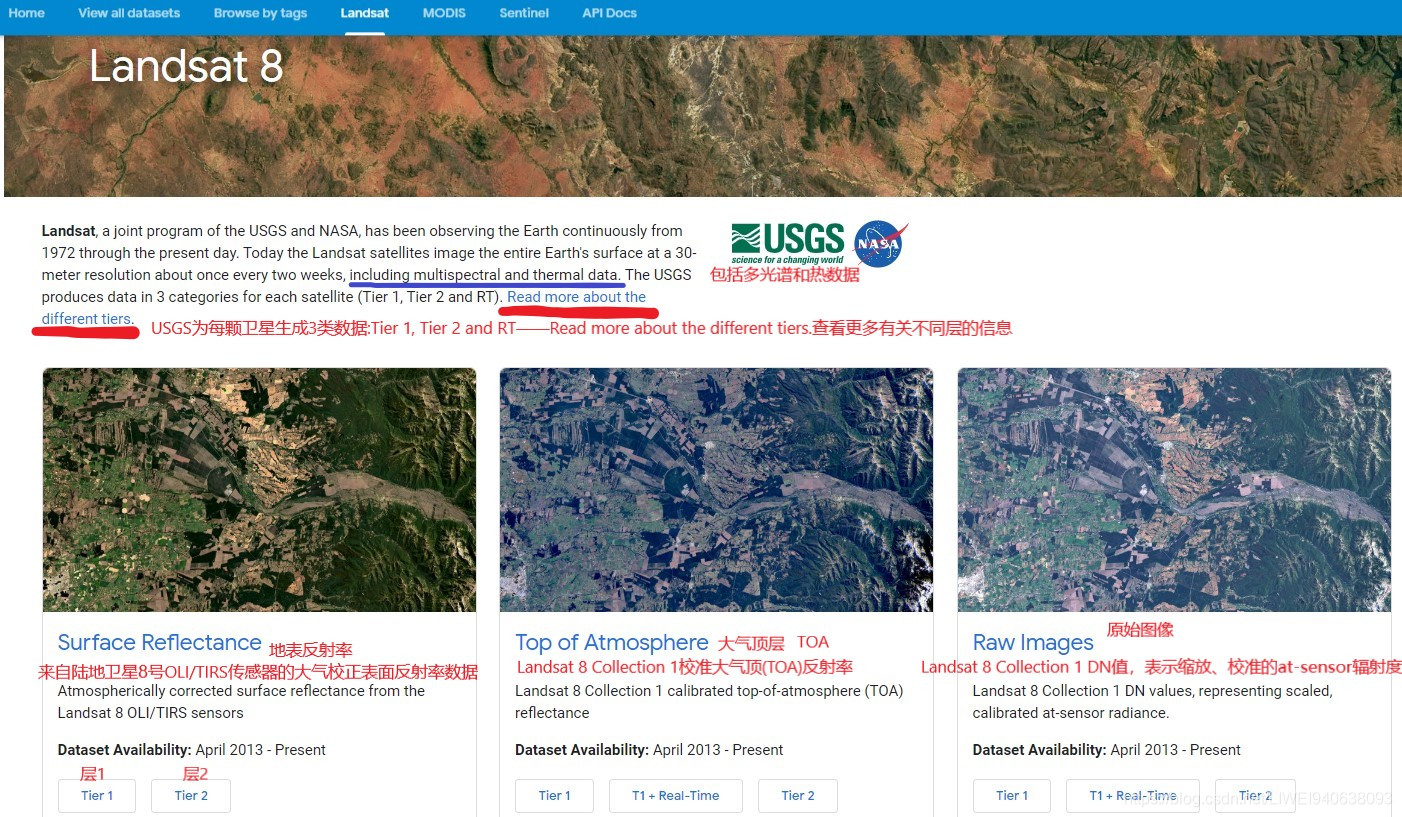Click 'including multispectral and thermal data' phrase
The width and height of the screenshot is (1402, 817).
[x=485, y=275]
